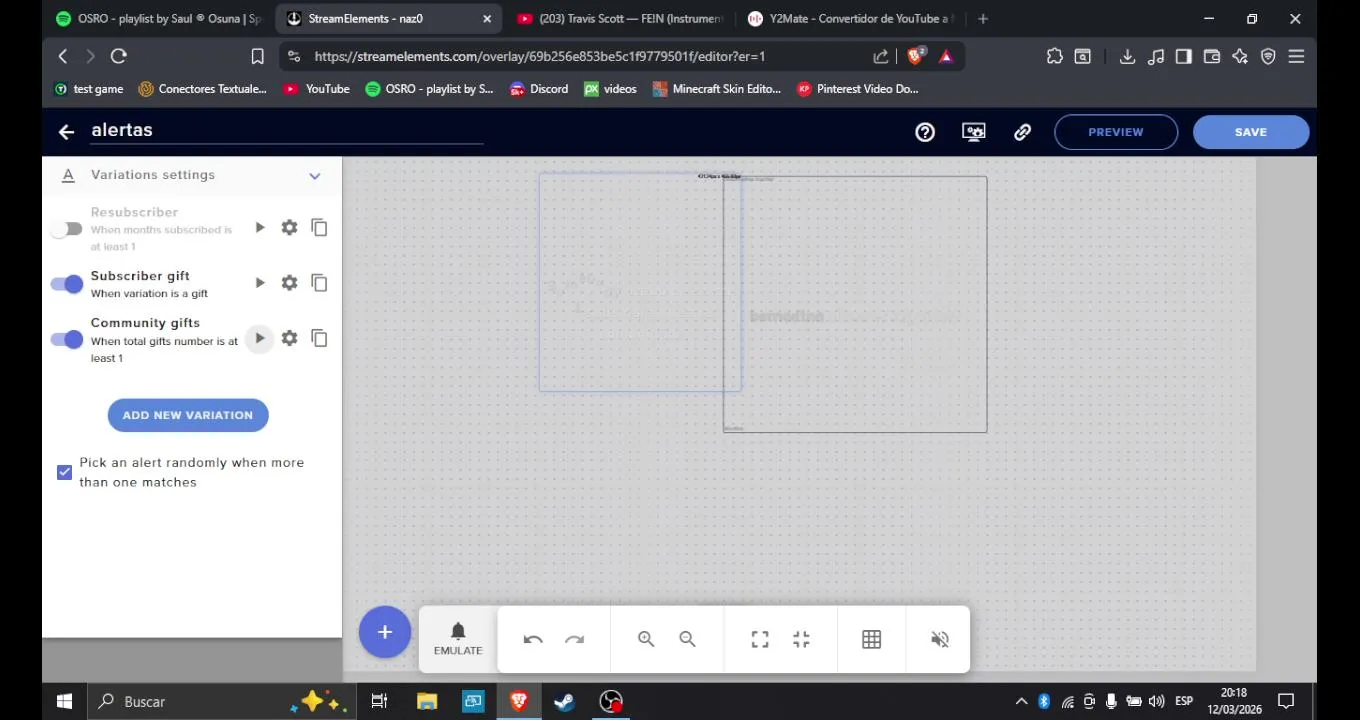Image resolution: width=1360 pixels, height=720 pixels.
Task: Open the Brave main menu
Action: pyautogui.click(x=1296, y=56)
